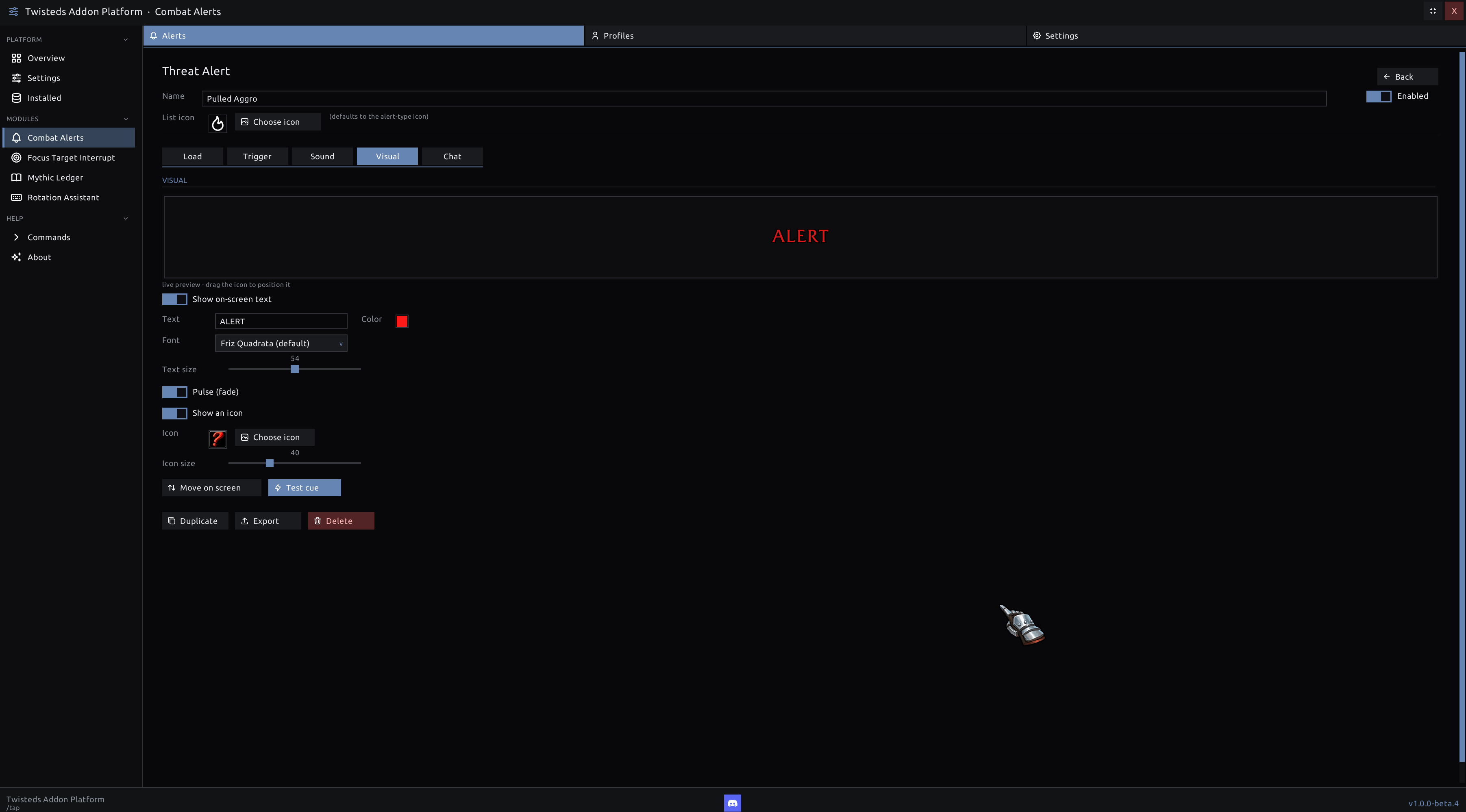This screenshot has width=1466, height=812.
Task: Click the gear icon in Settings tab
Action: point(1037,35)
